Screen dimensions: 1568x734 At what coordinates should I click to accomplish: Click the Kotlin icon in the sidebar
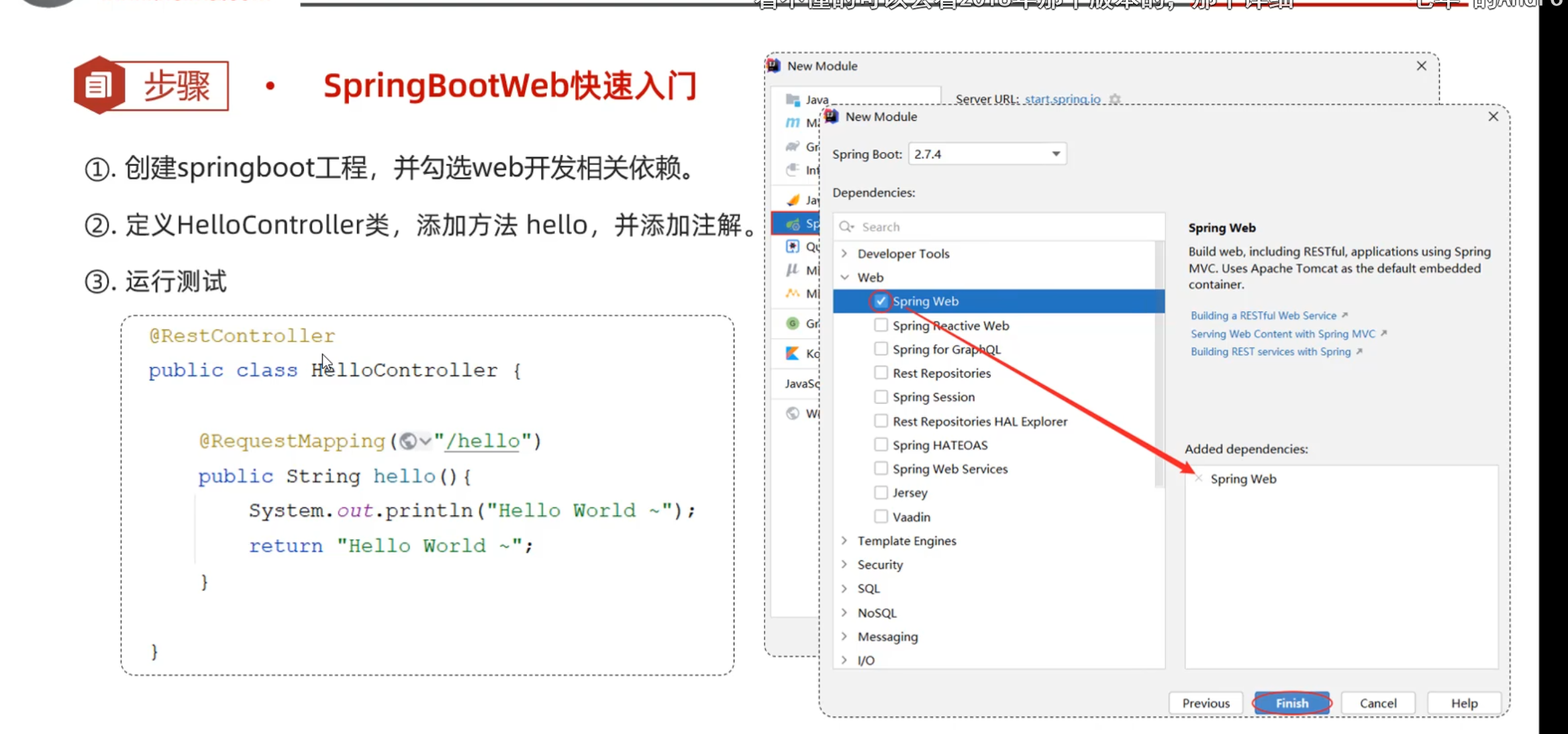click(x=793, y=353)
